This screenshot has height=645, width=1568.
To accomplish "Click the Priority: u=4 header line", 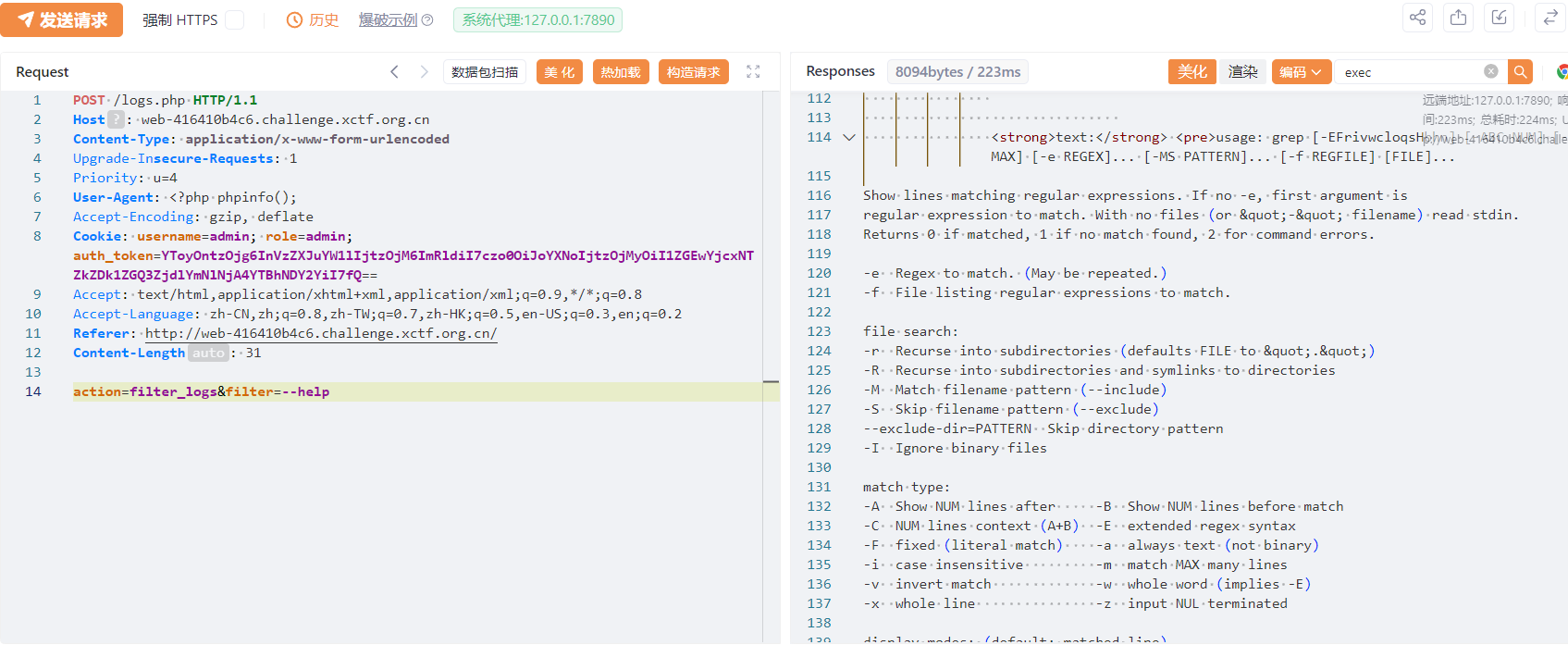I will point(125,178).
